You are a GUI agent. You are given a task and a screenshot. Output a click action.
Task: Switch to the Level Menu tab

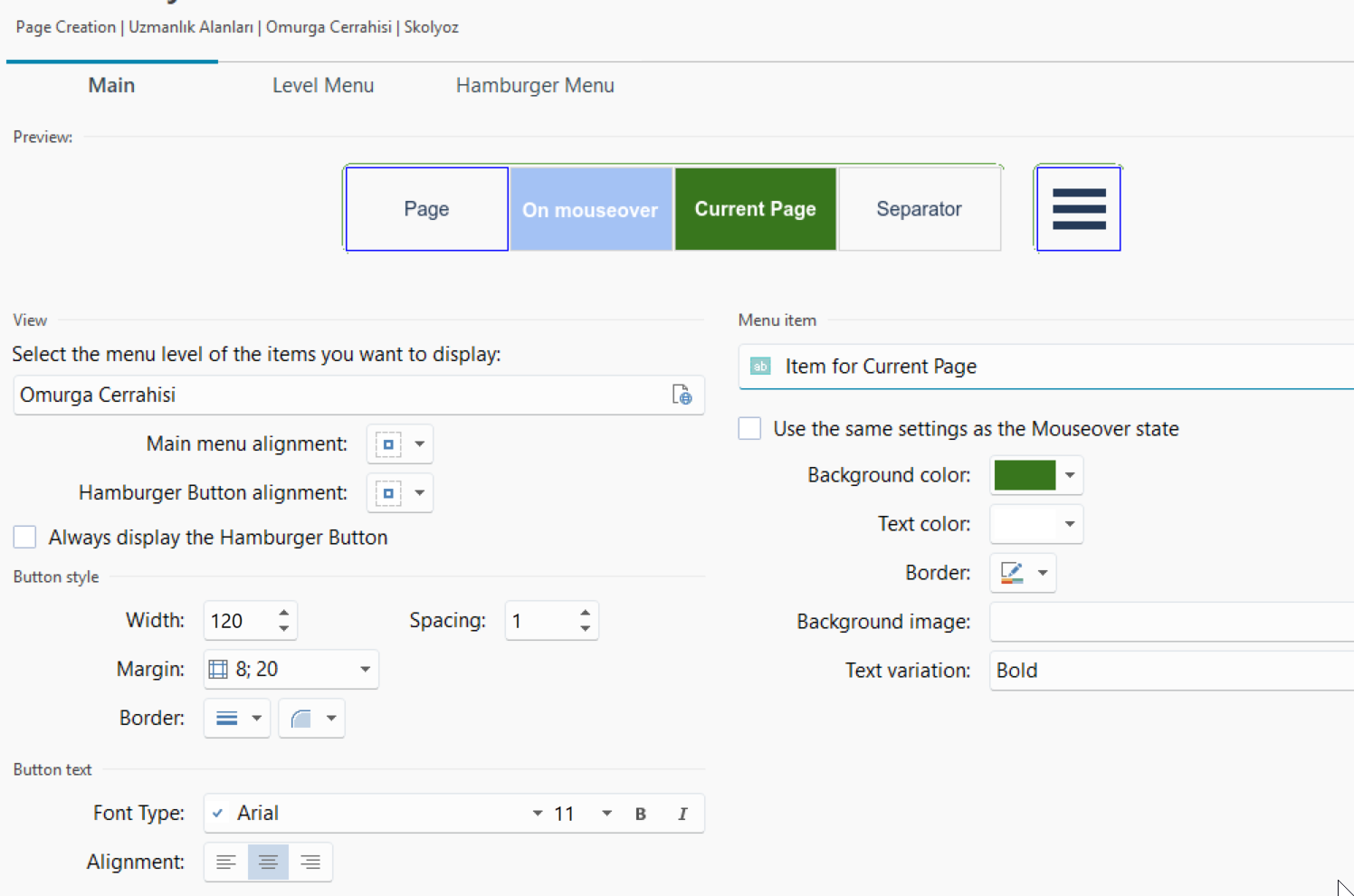323,85
